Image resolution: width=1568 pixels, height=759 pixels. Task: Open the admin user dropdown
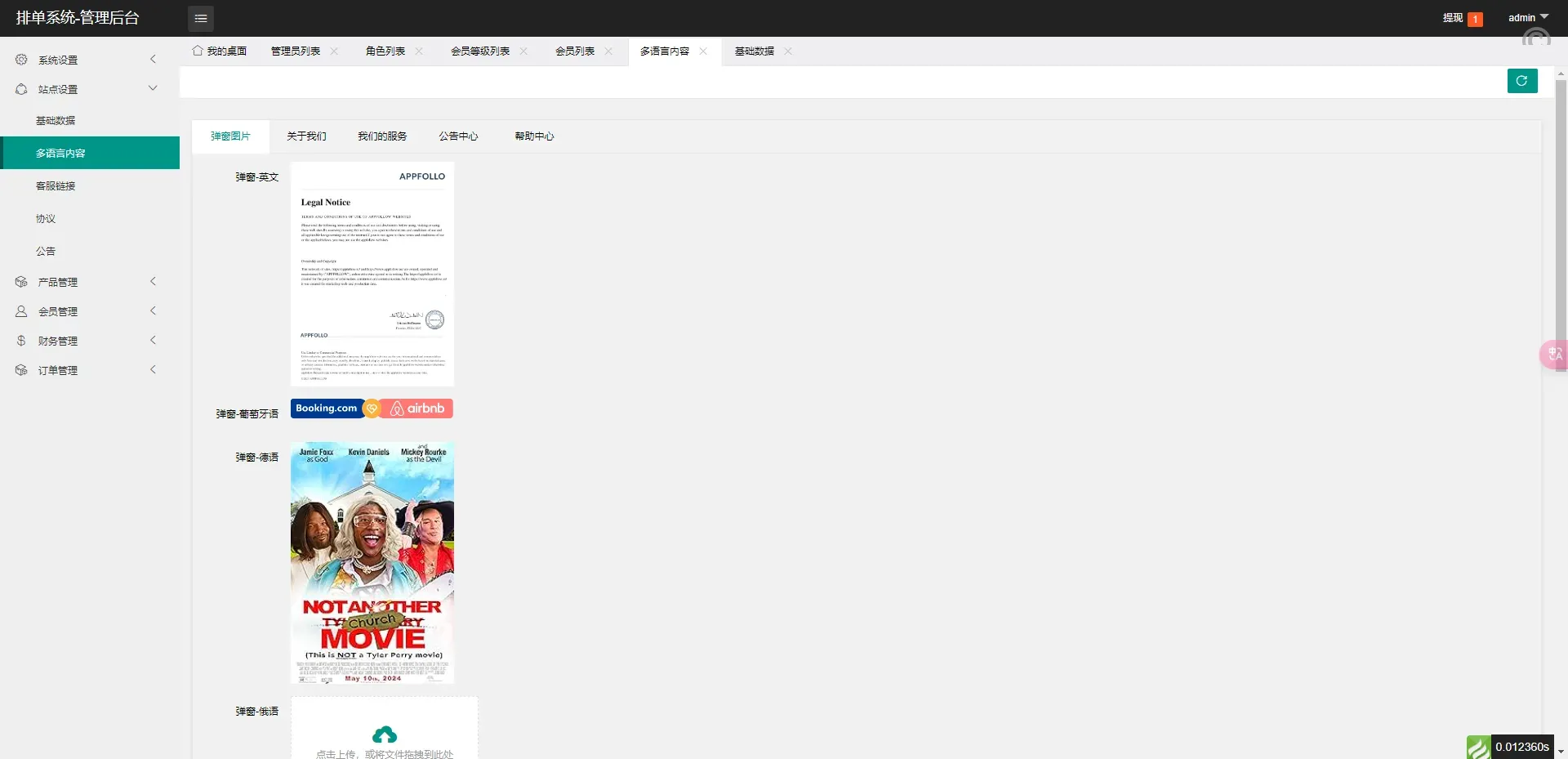pos(1527,18)
